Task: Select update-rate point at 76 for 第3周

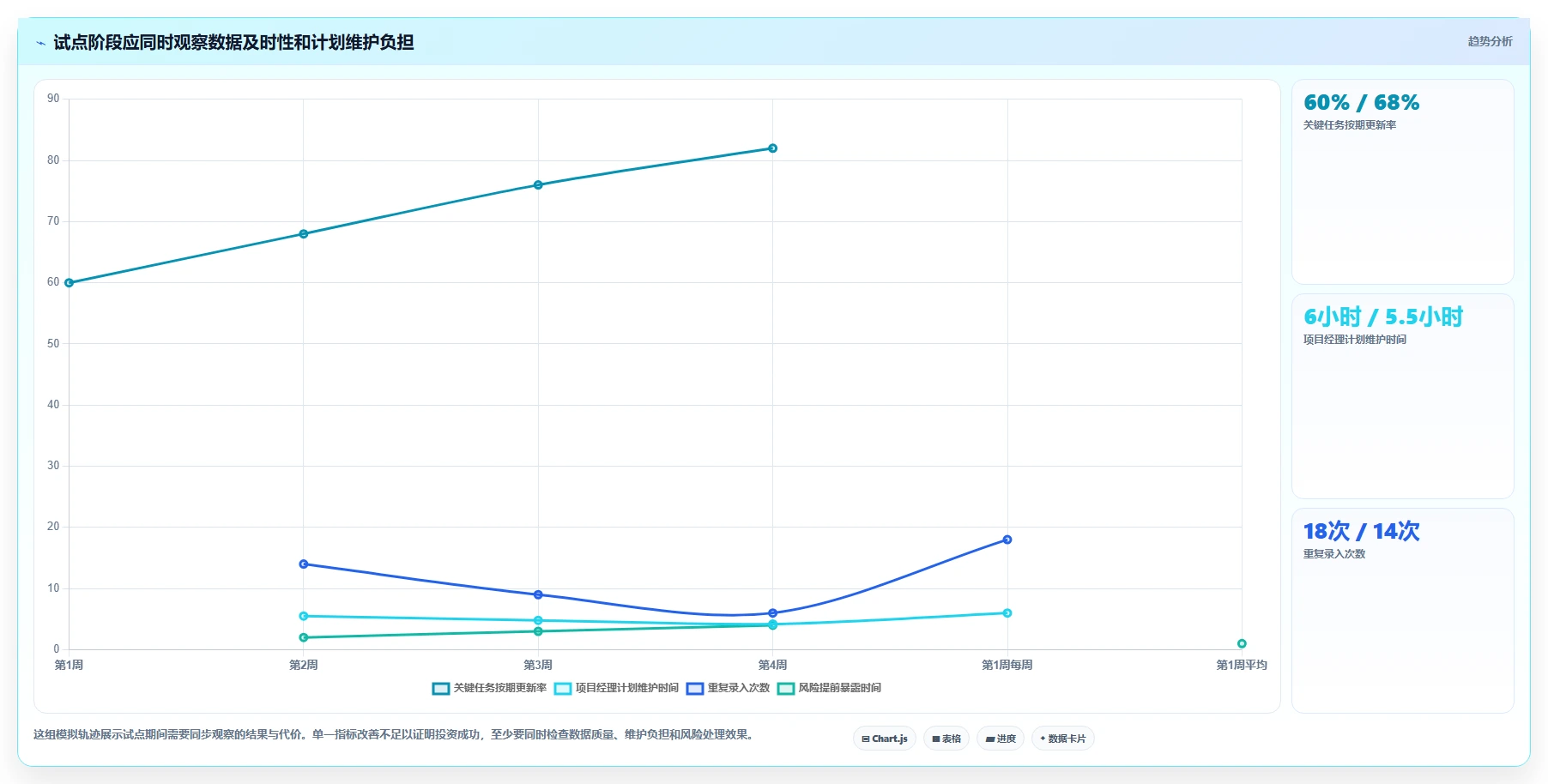Action: 538,185
